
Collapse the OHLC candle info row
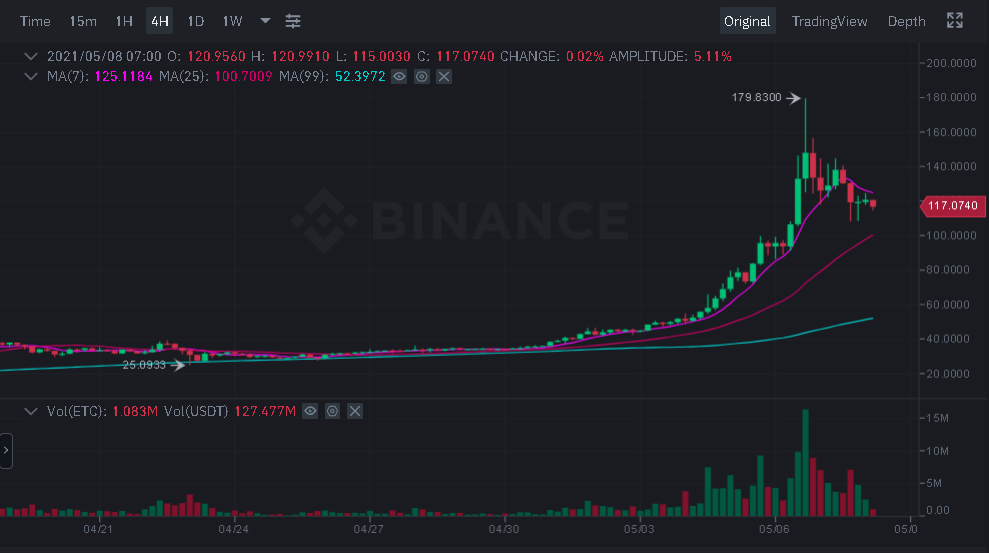(x=31, y=56)
